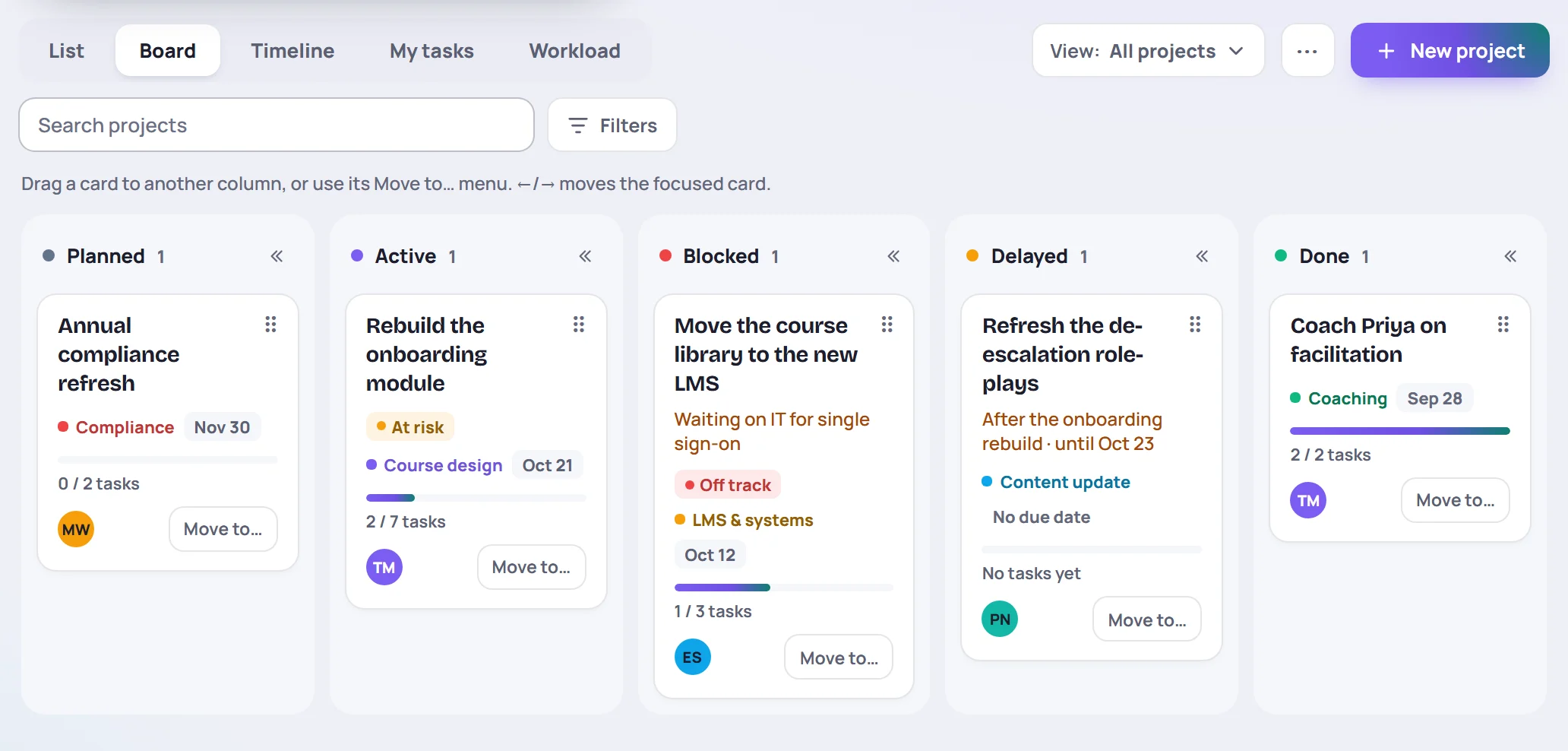Collapse the Active column
Viewport: 1568px width, 751px height.
[585, 256]
